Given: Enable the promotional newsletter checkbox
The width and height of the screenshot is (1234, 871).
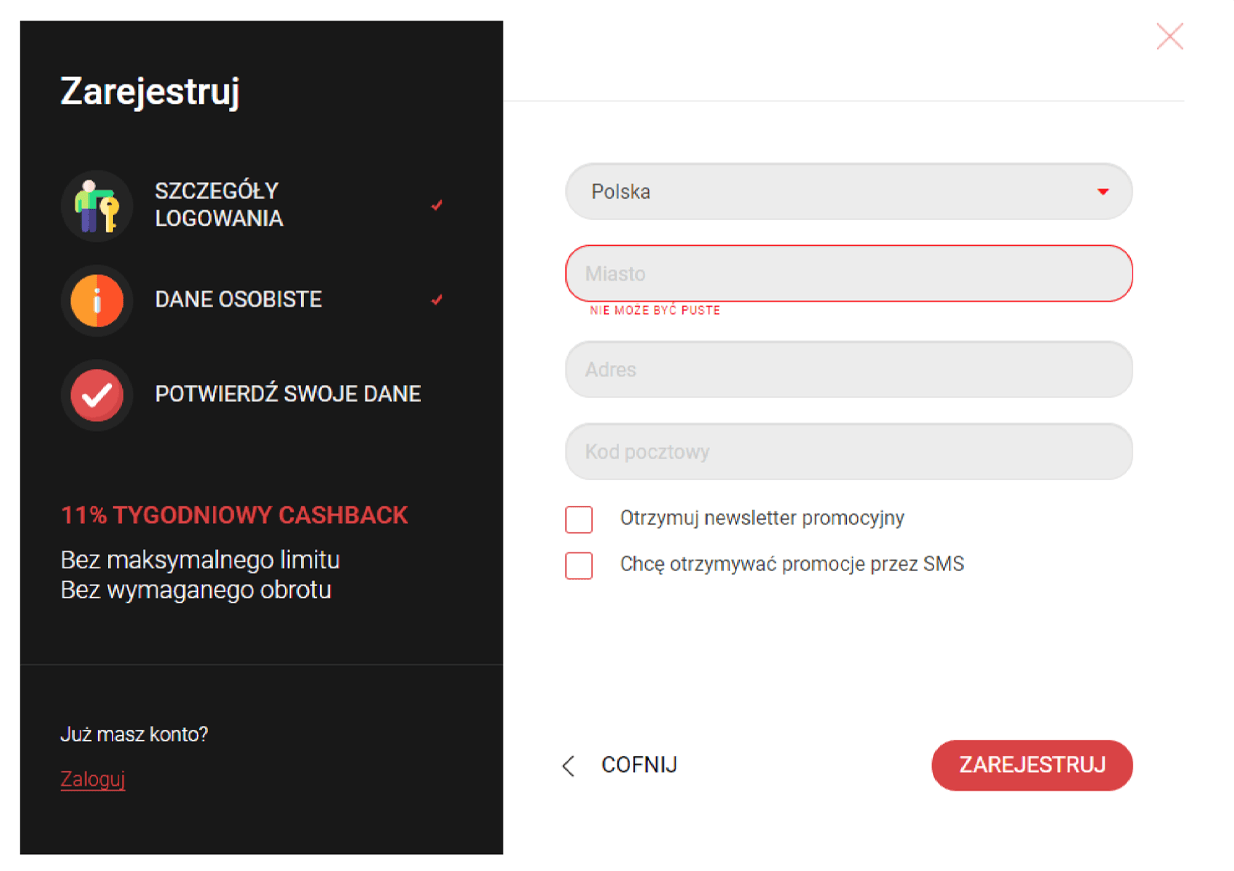Looking at the screenshot, I should (579, 520).
